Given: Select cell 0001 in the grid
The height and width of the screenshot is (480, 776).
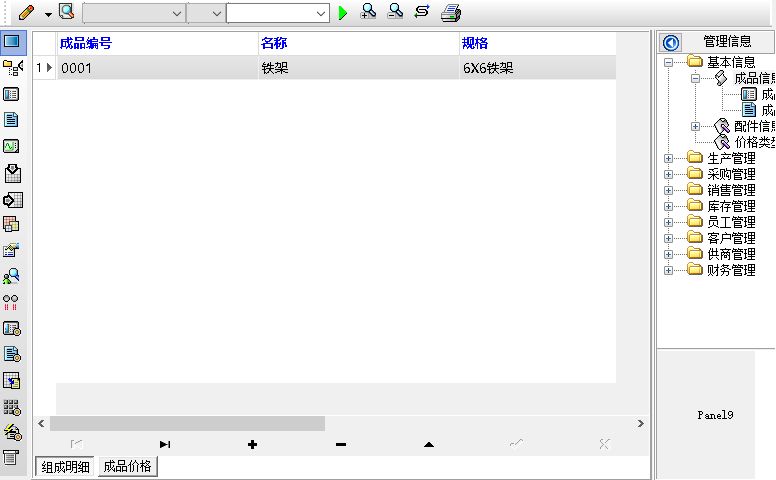Looking at the screenshot, I should (157, 68).
